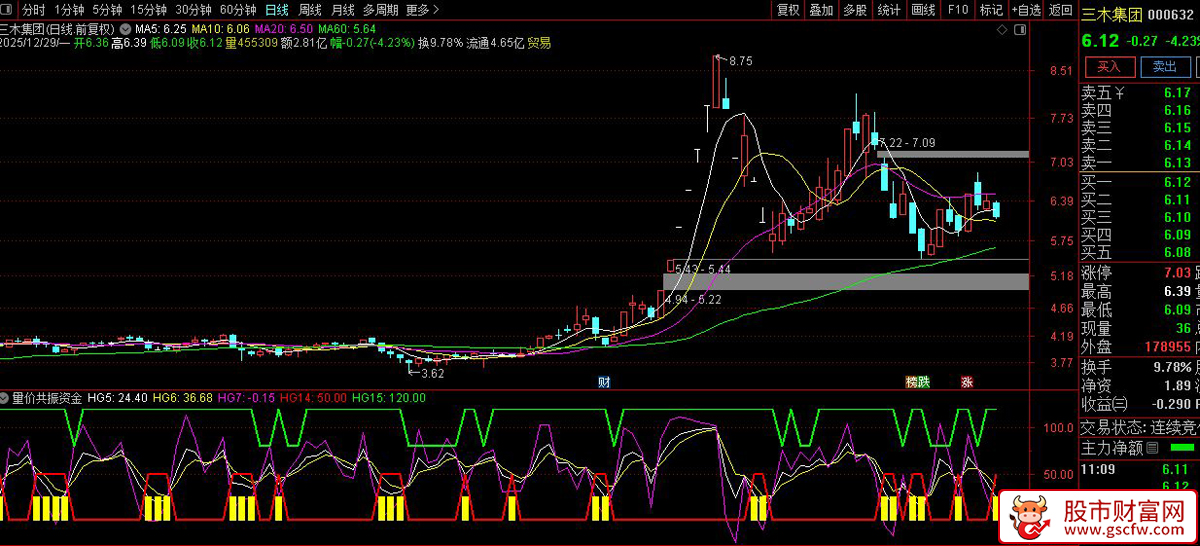Click the 榜跌 marker under the chart

(917, 382)
